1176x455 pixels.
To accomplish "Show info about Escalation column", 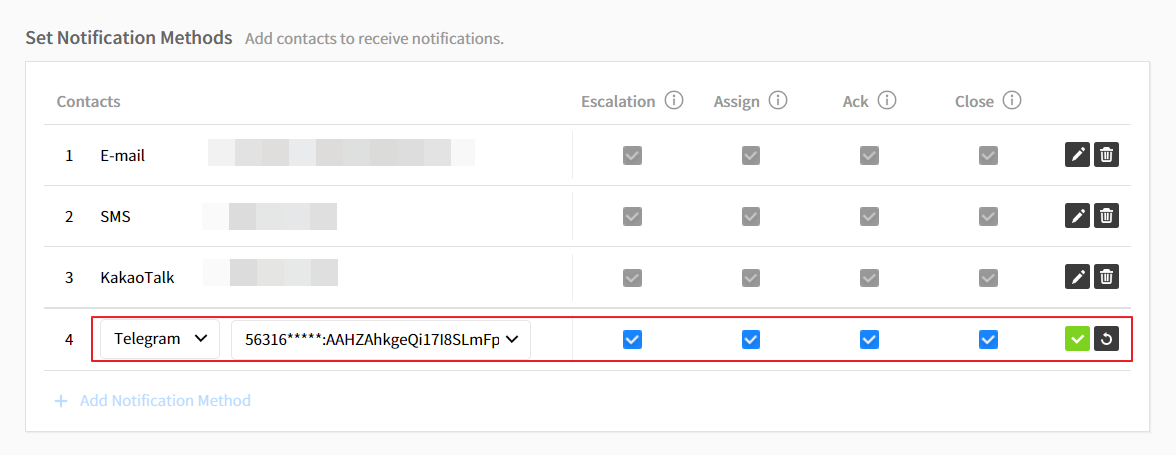I will (674, 101).
